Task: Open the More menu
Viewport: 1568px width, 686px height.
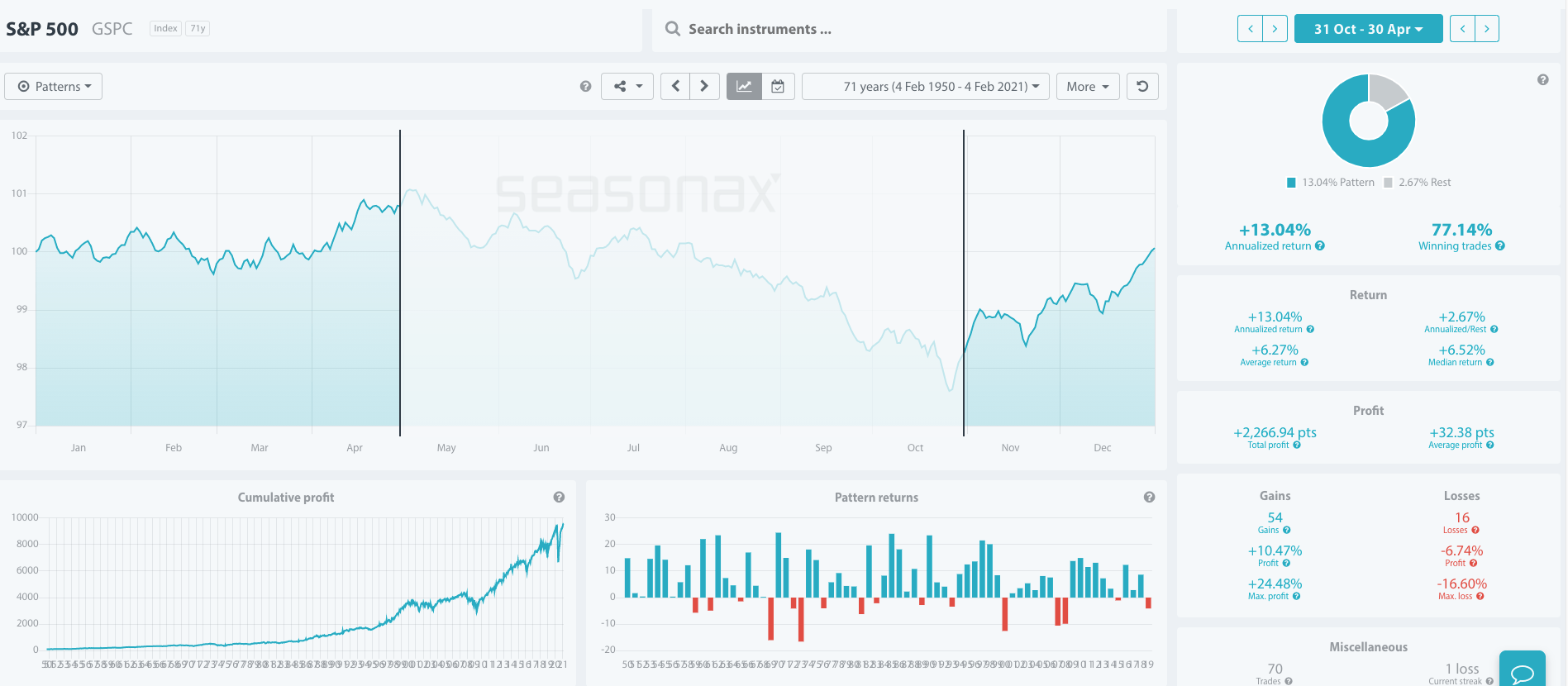Action: 1088,87
